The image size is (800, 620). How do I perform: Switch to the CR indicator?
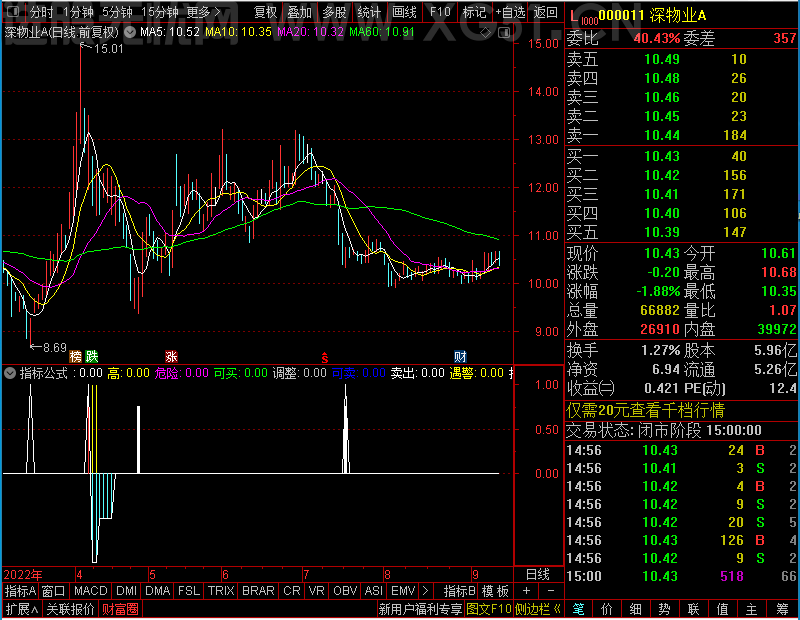pos(292,591)
